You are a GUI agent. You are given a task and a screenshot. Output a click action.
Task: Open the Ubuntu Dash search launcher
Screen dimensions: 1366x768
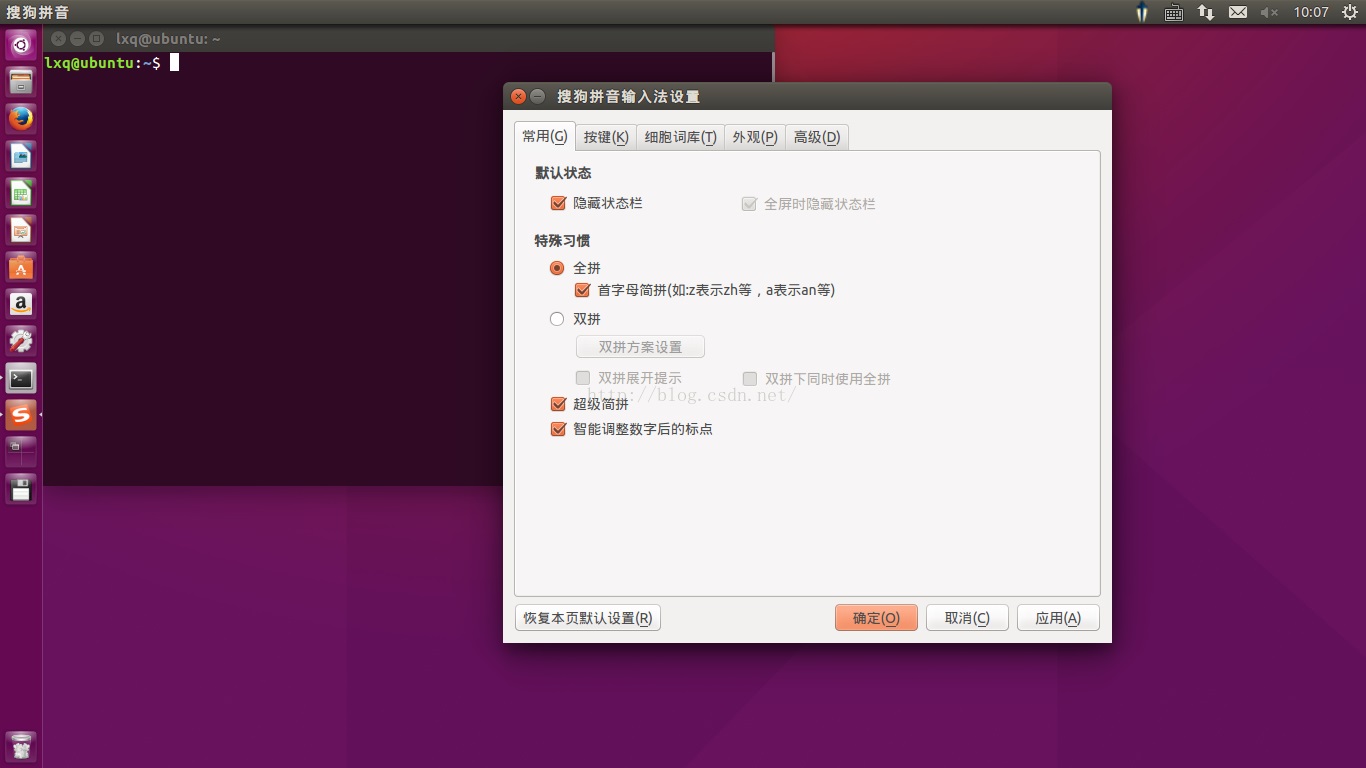tap(21, 44)
